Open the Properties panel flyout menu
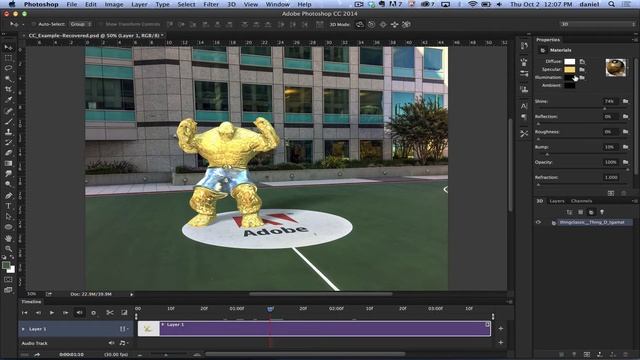Screen dimensions: 640x360 click(634, 40)
